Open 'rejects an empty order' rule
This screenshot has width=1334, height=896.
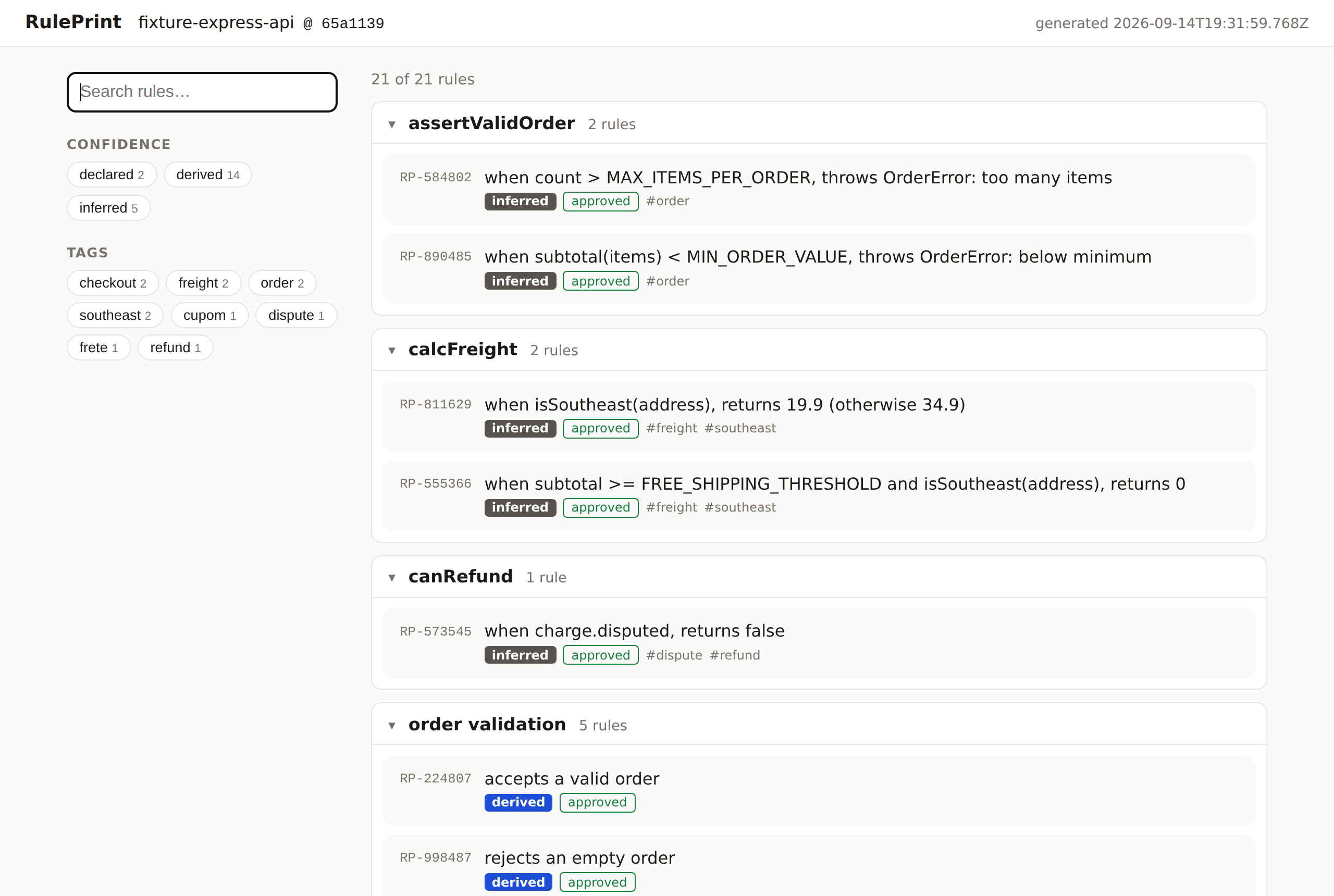click(579, 858)
